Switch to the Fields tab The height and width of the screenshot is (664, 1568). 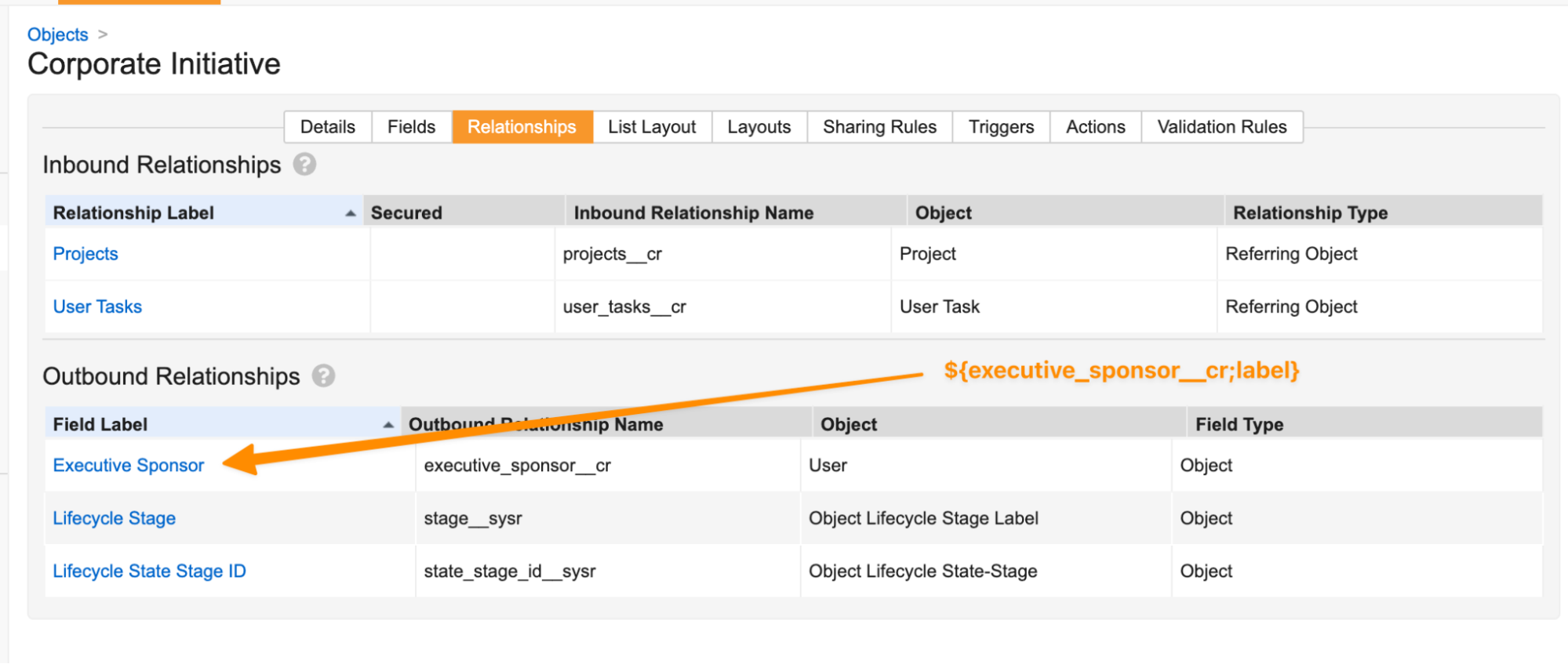pyautogui.click(x=411, y=127)
